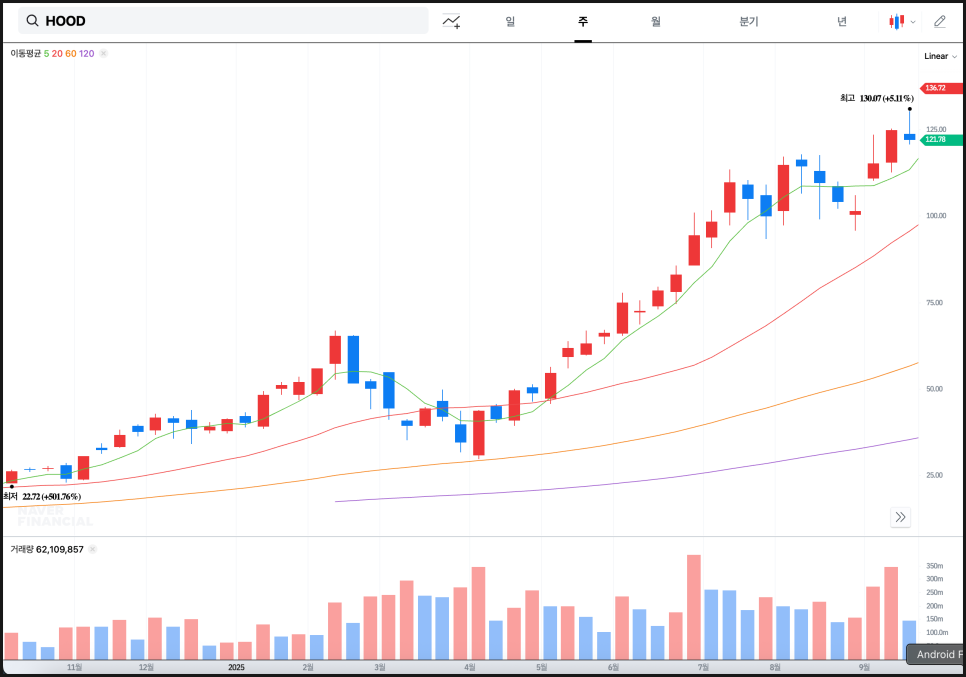Select the purple 120 moving average period
The width and height of the screenshot is (966, 677).
[86, 54]
